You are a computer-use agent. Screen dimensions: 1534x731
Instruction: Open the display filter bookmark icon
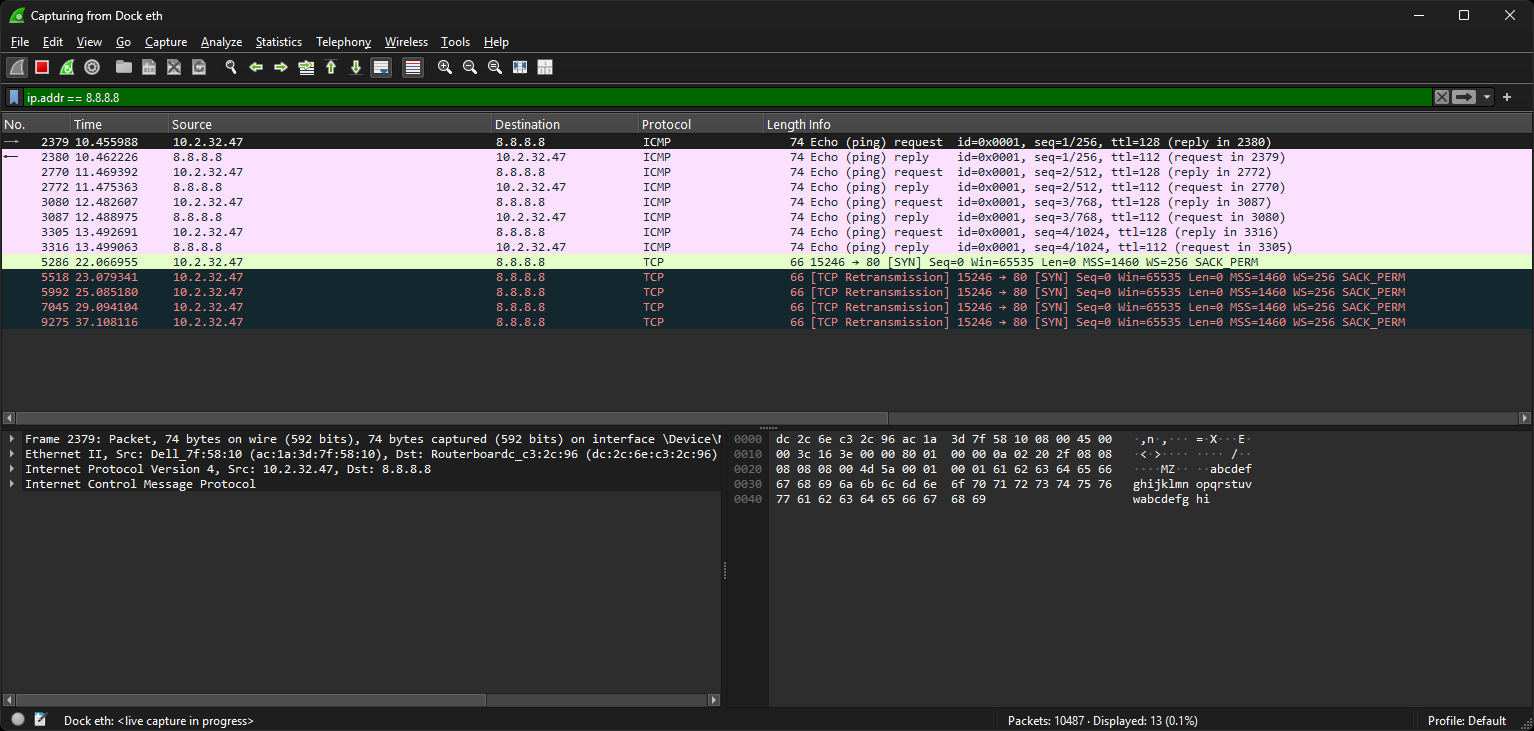coord(14,97)
